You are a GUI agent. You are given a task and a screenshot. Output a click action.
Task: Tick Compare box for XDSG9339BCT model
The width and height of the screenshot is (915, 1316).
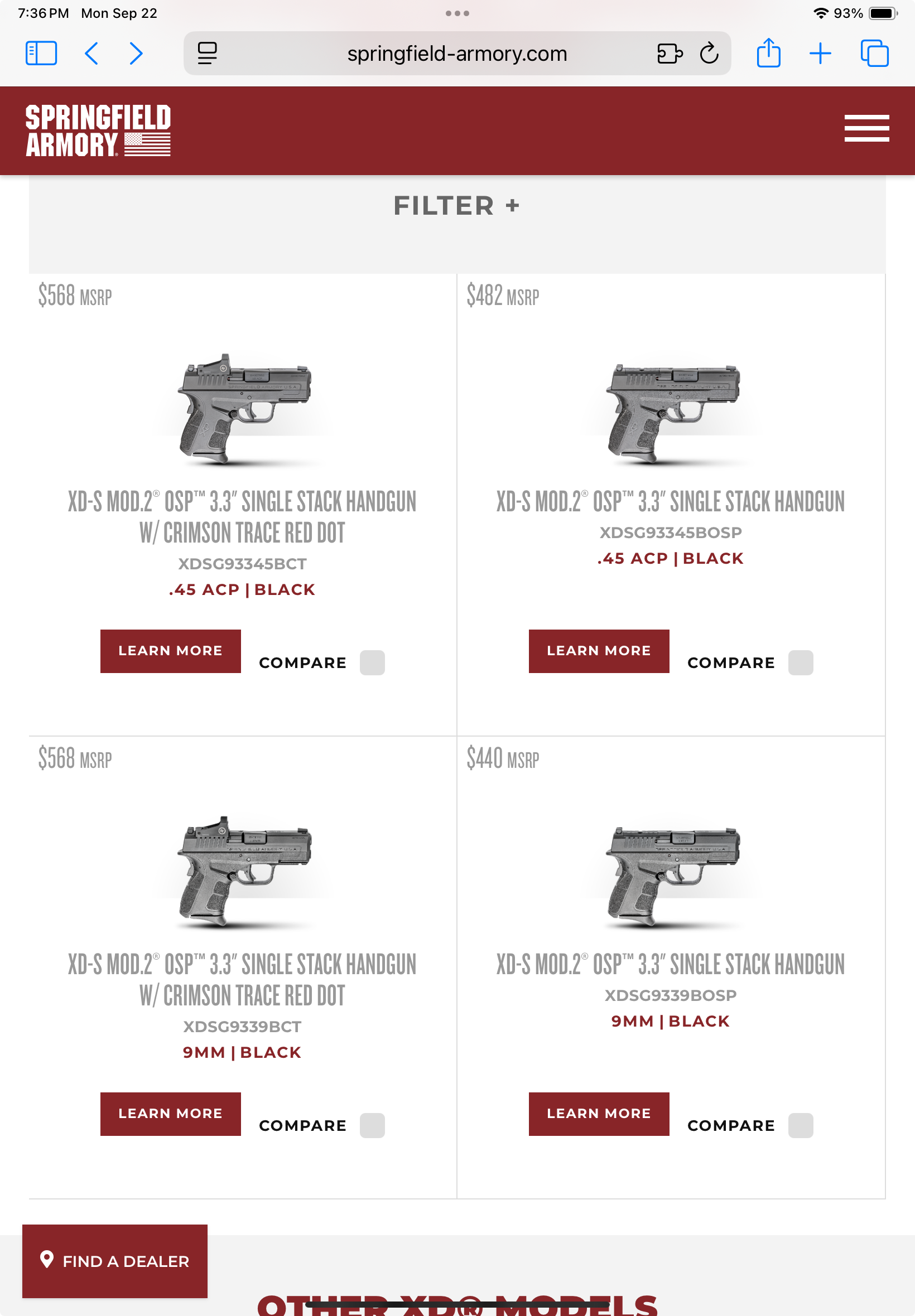372,1125
